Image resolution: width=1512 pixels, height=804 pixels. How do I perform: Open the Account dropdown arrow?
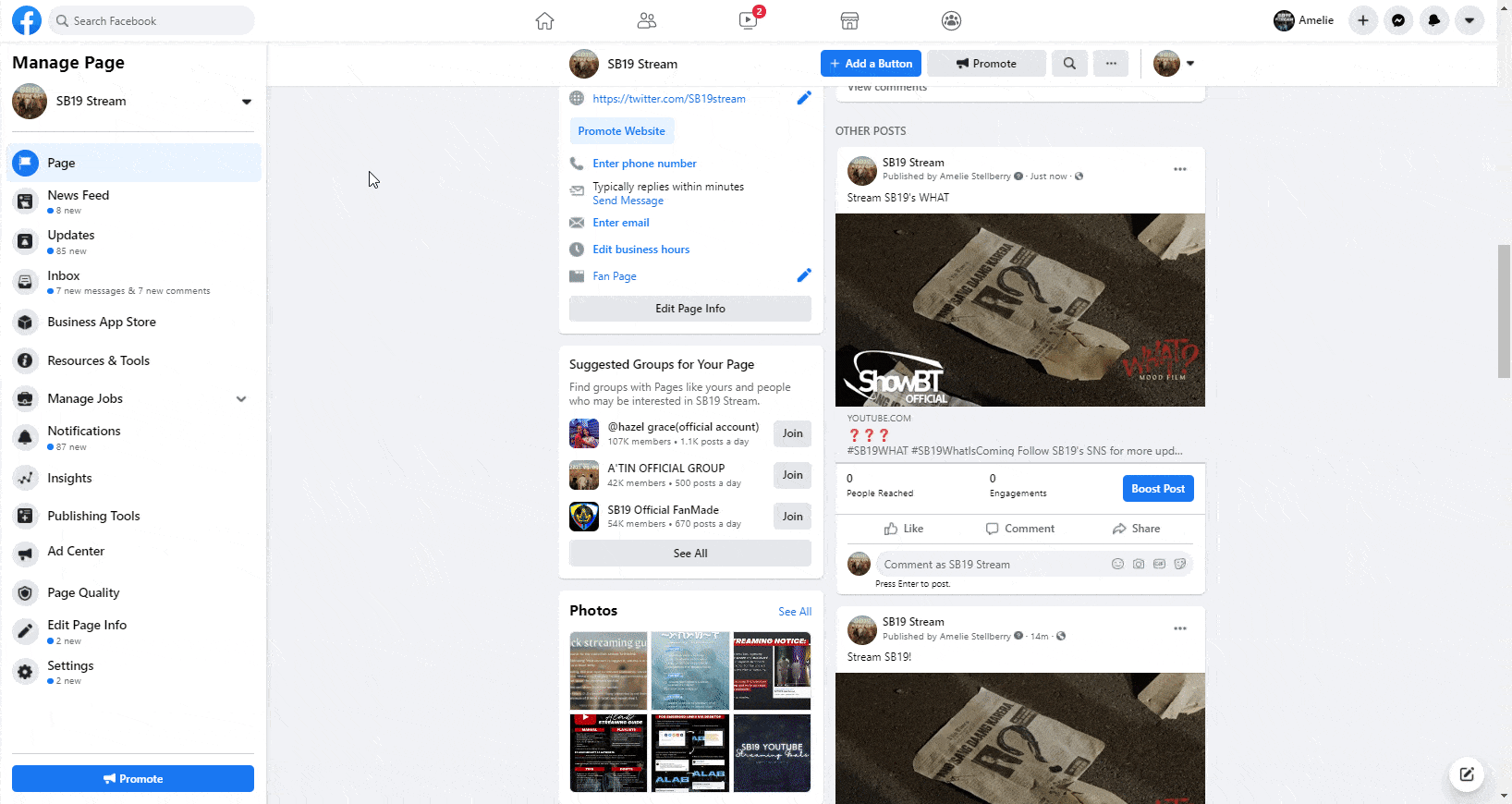(x=1469, y=20)
